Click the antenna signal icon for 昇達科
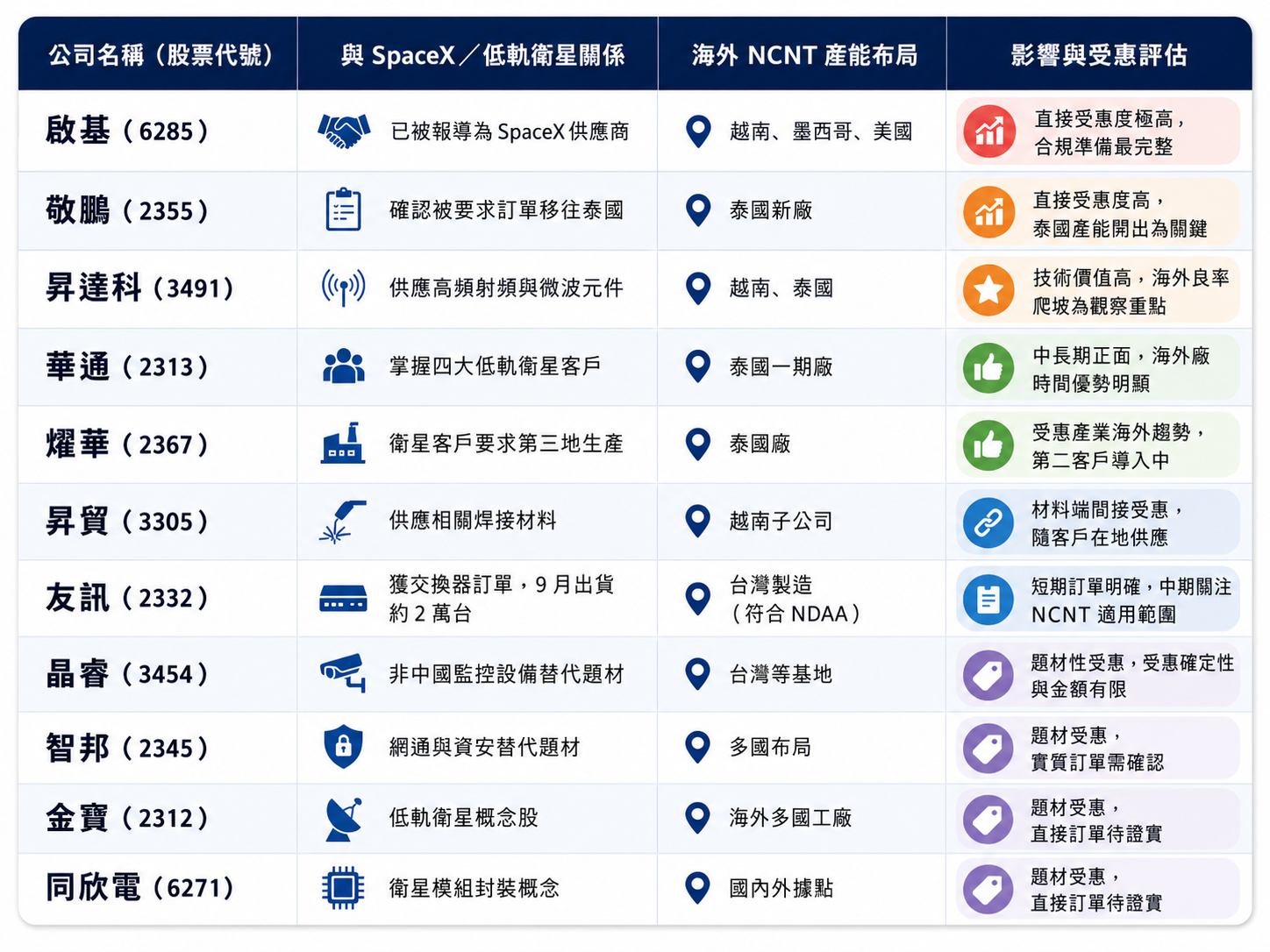 [x=343, y=288]
